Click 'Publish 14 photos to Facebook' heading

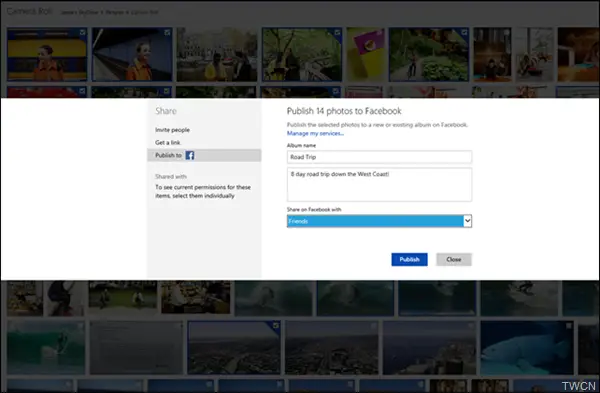(x=344, y=111)
